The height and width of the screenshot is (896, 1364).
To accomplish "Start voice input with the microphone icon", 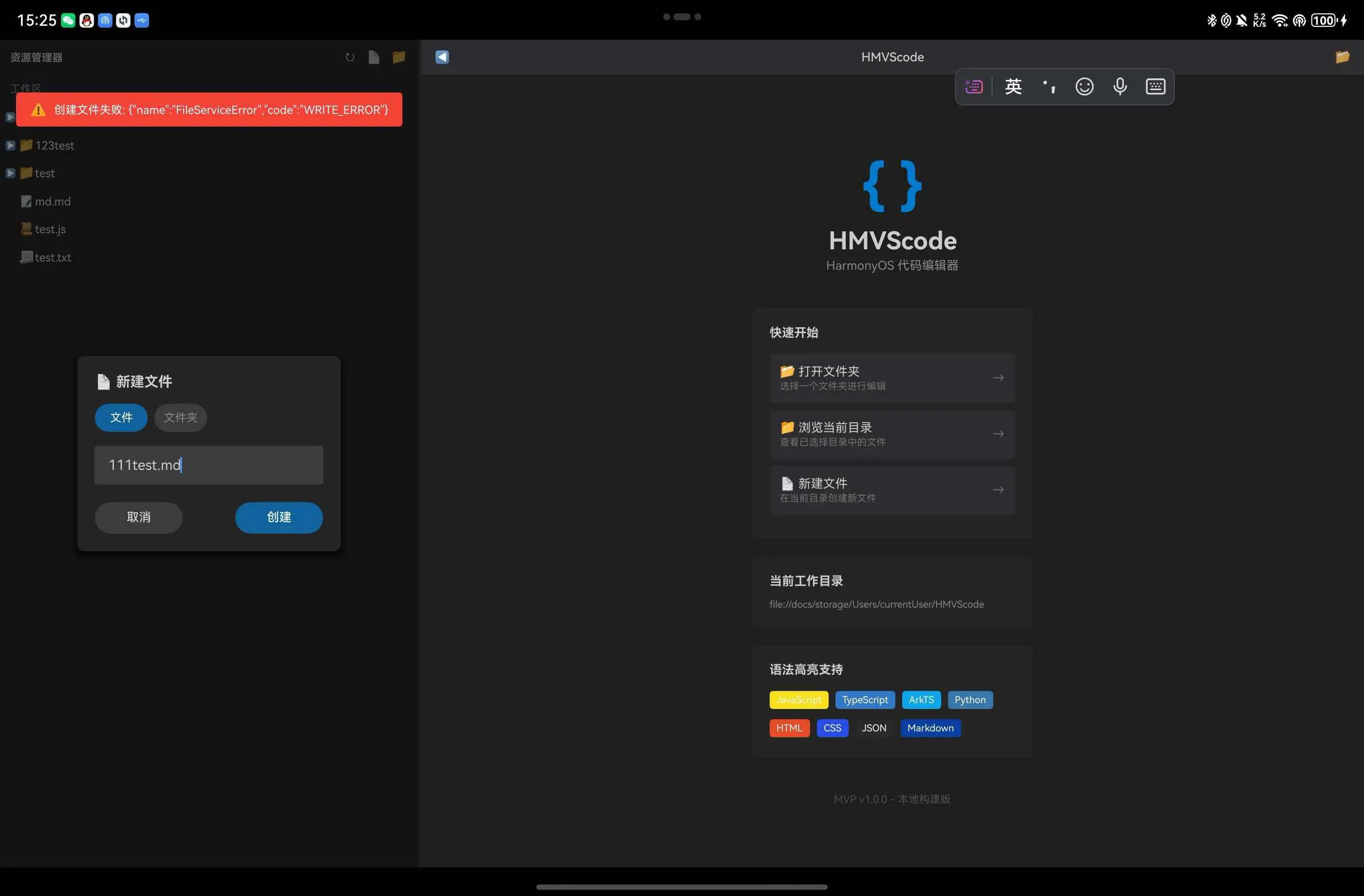I will 1120,87.
